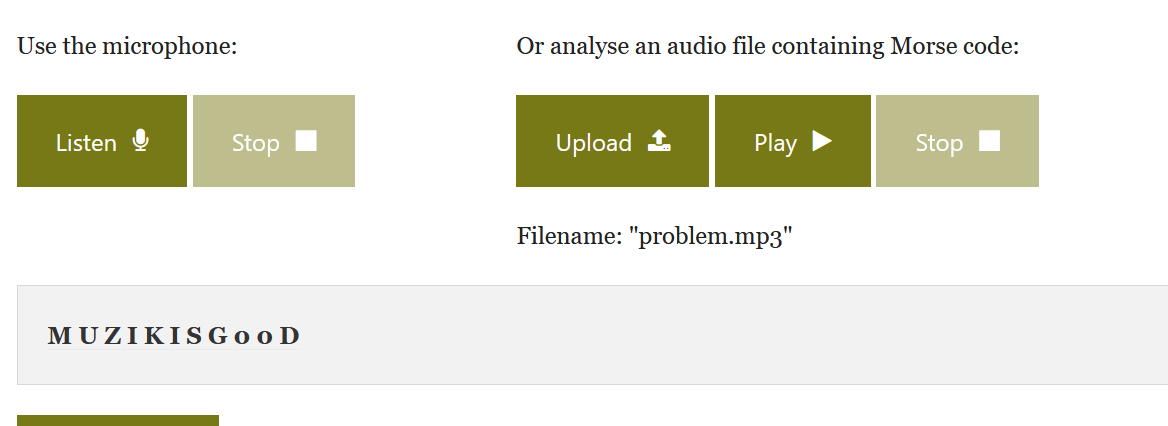Click the "Use the microphone:" heading

127,46
